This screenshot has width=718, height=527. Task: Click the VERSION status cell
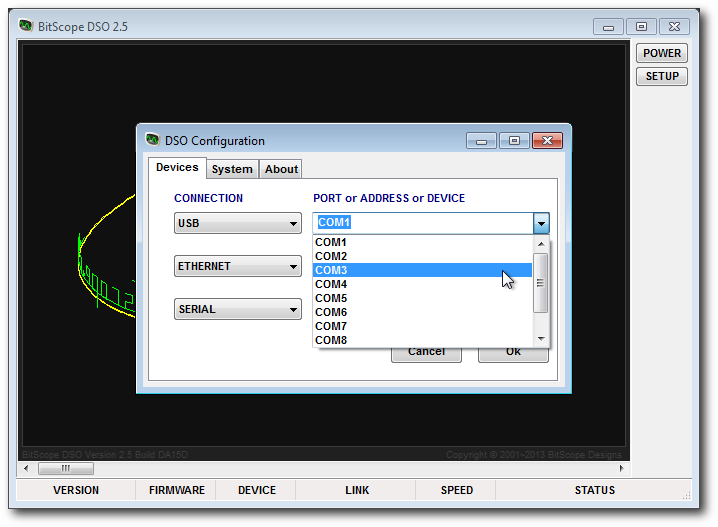pyautogui.click(x=76, y=490)
